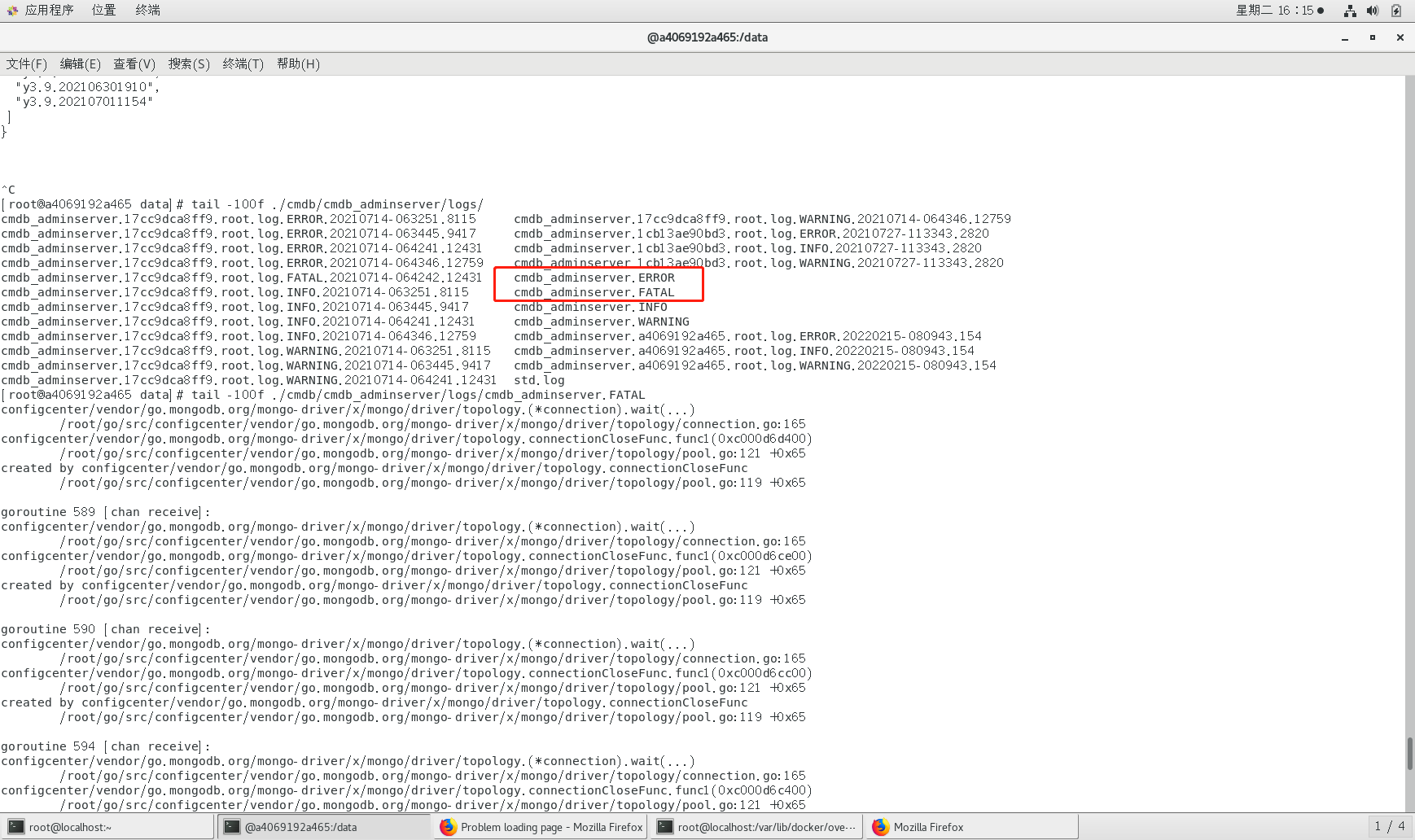Screen dimensions: 1415x840
Task: Click the line 'goroutine 589 [chan receive]:'
Action: [106, 512]
